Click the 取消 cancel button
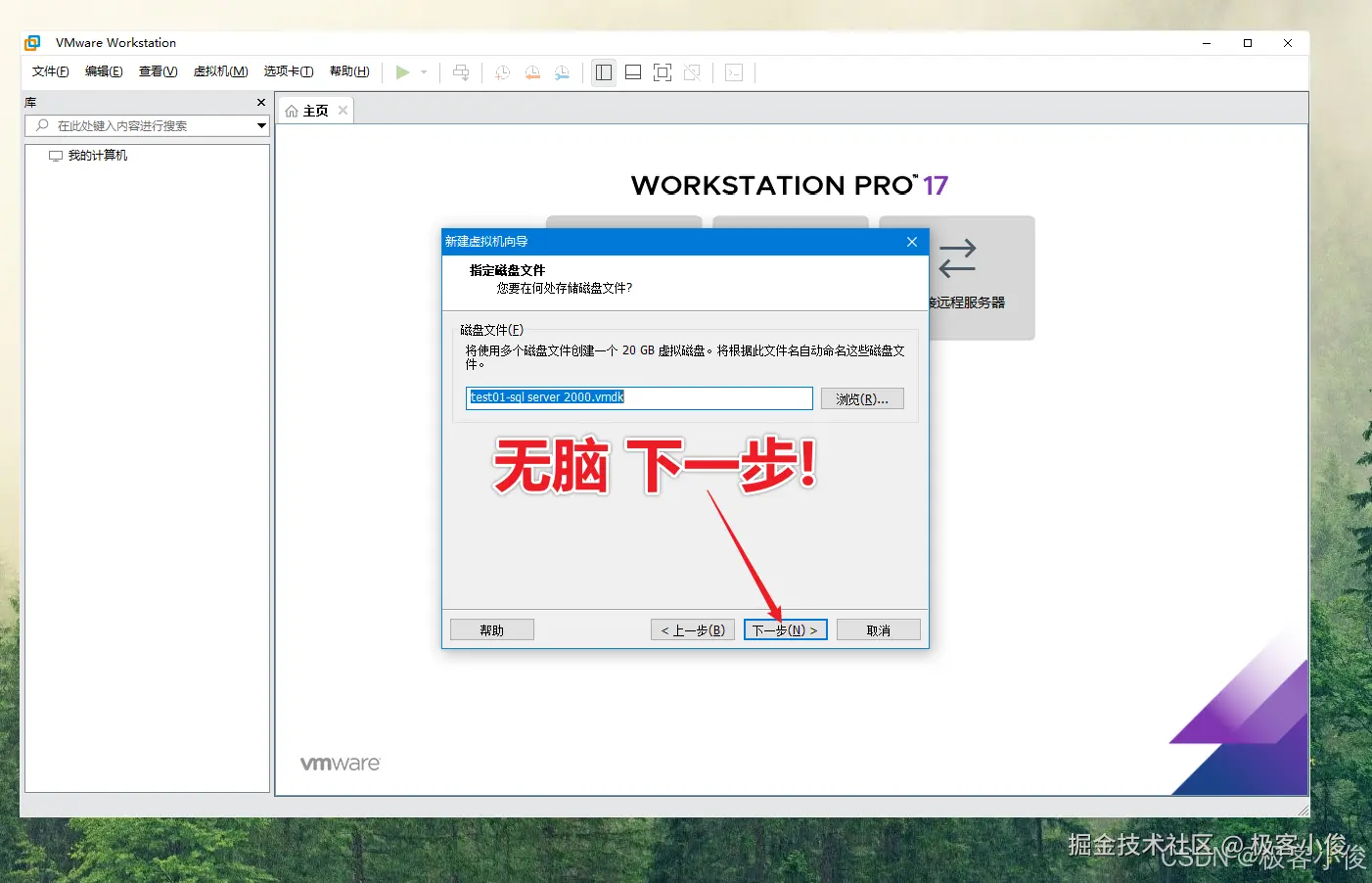Viewport: 1372px width, 883px height. (879, 629)
